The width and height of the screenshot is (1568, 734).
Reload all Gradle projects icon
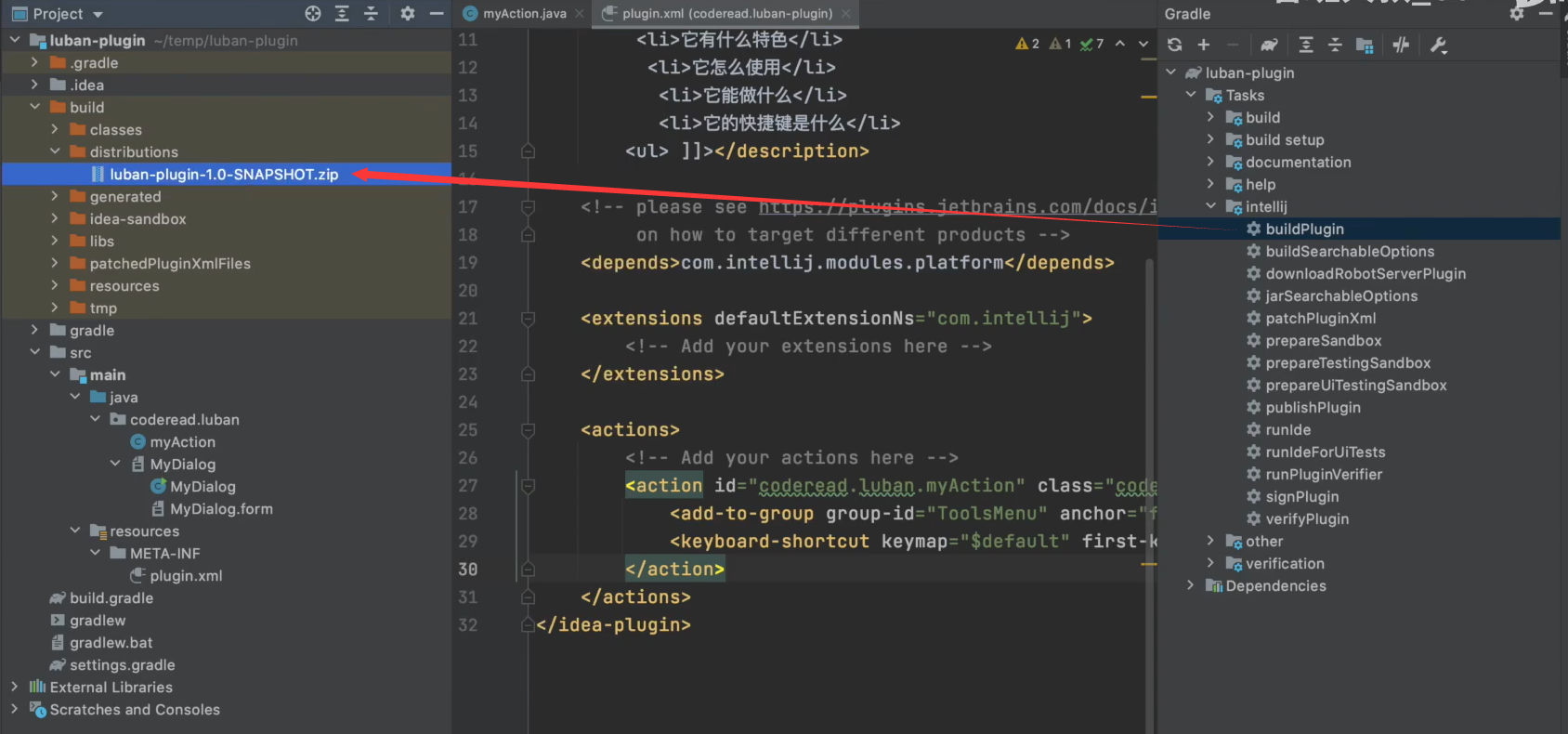(1175, 45)
